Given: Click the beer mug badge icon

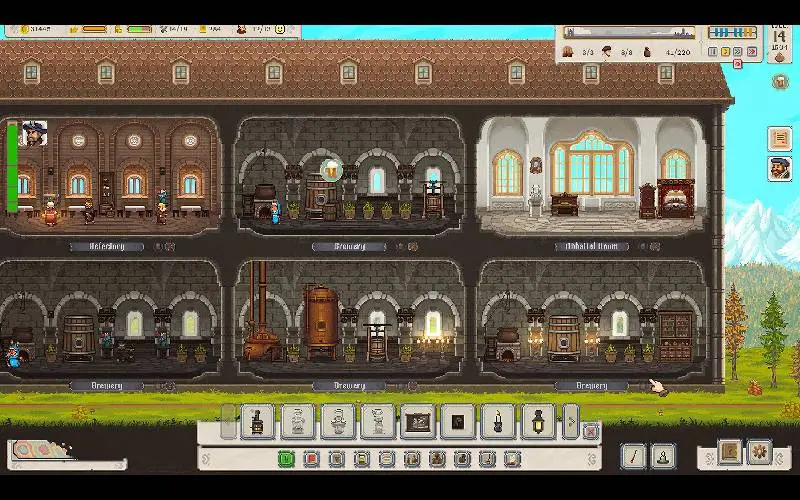Looking at the screenshot, I should 780,82.
